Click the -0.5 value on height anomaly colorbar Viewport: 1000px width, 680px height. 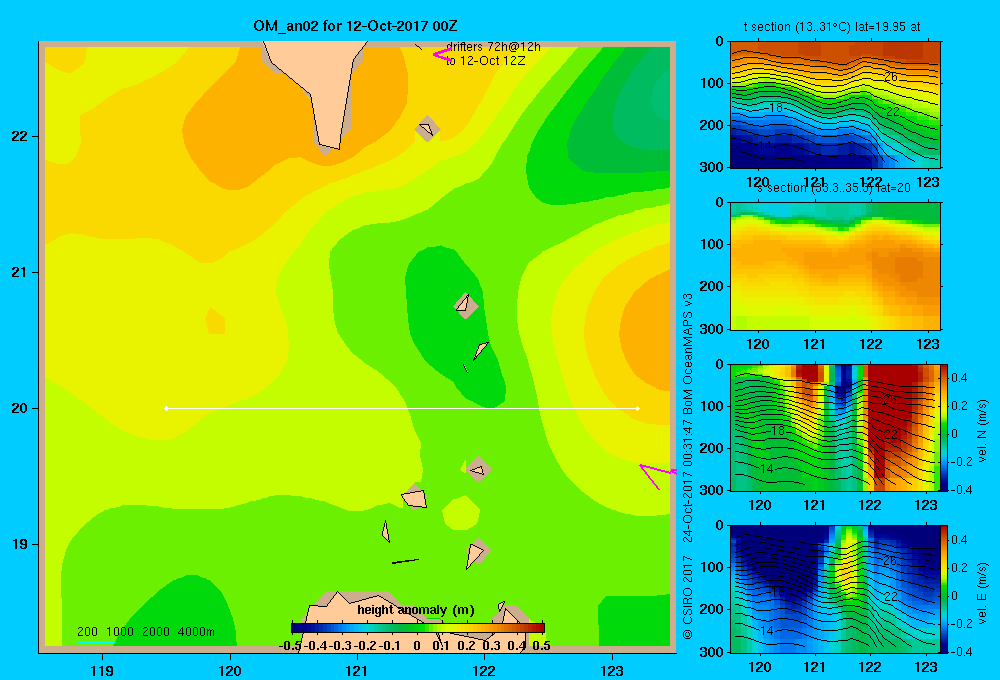[291, 646]
